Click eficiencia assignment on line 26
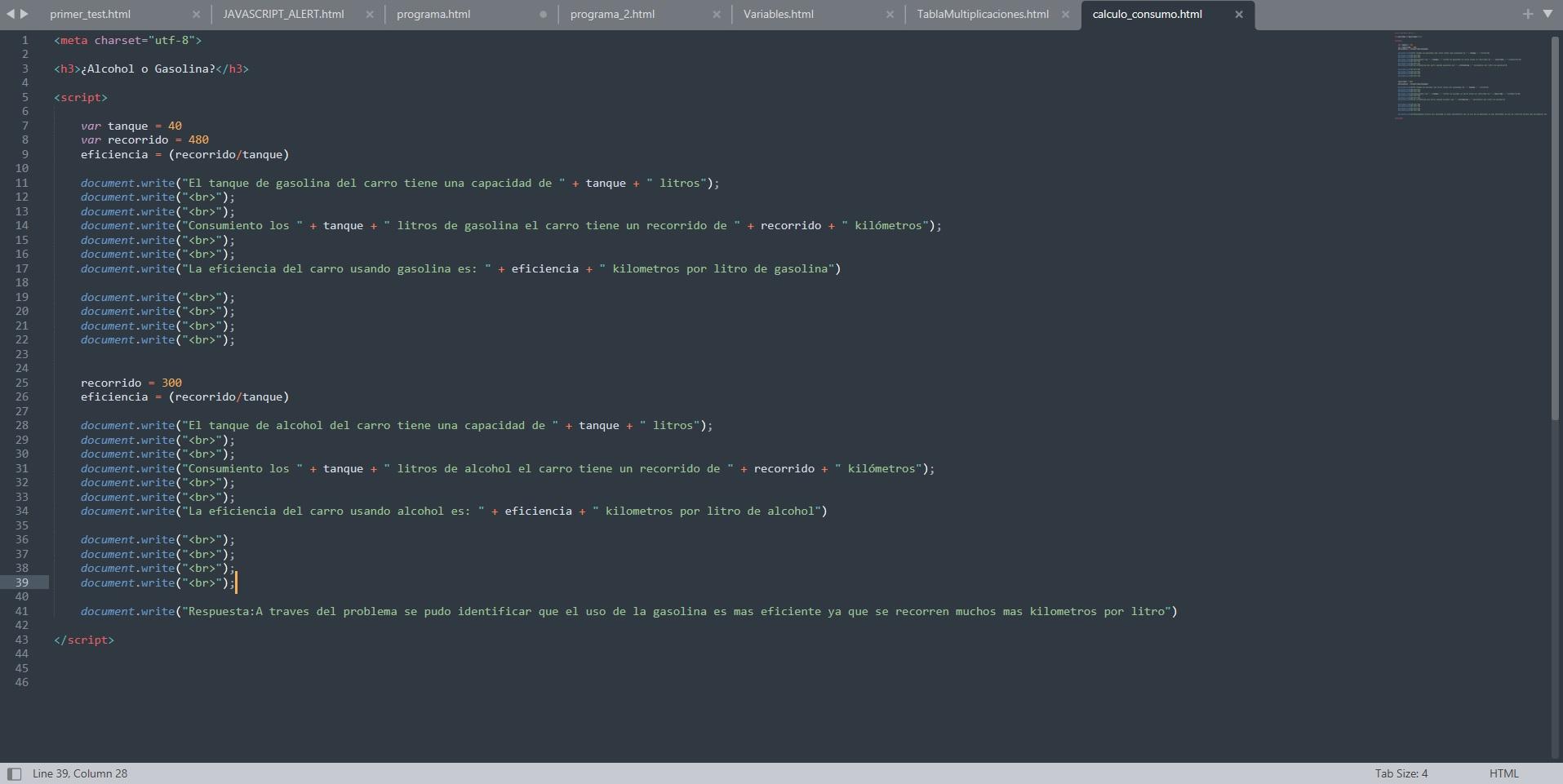This screenshot has height=784, width=1563. 184,396
